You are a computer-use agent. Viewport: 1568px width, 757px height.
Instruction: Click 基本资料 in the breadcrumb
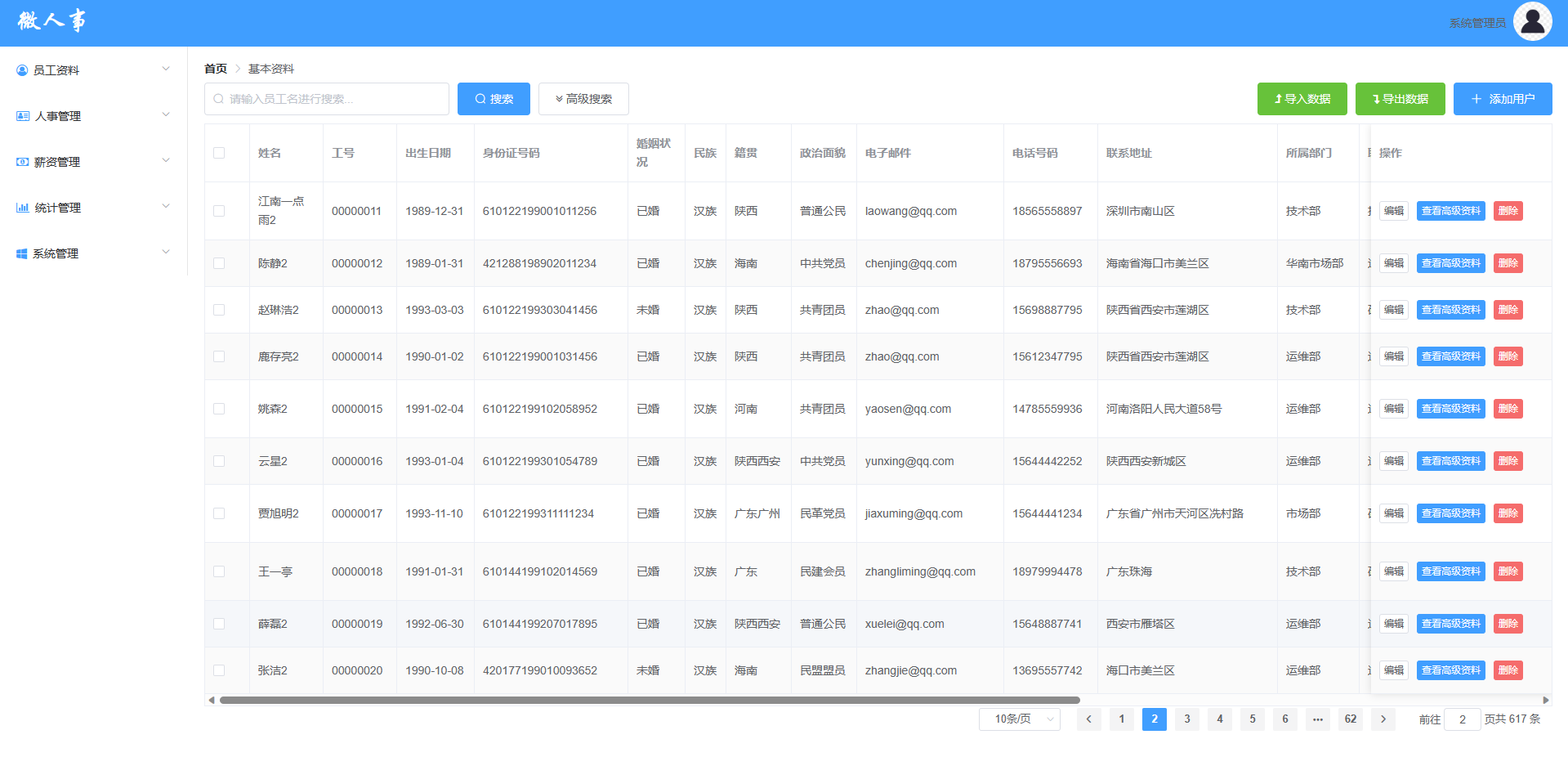coord(271,69)
